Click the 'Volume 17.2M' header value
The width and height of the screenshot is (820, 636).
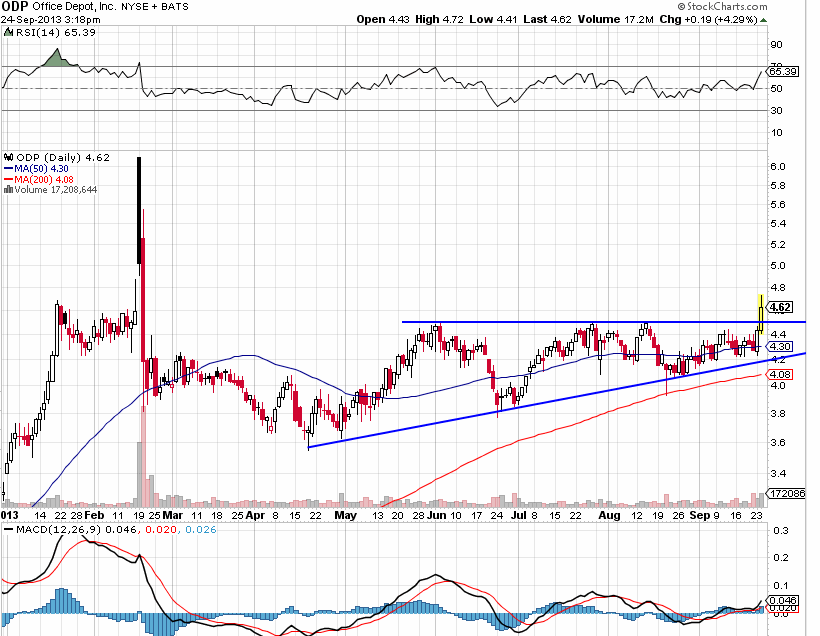tap(616, 19)
